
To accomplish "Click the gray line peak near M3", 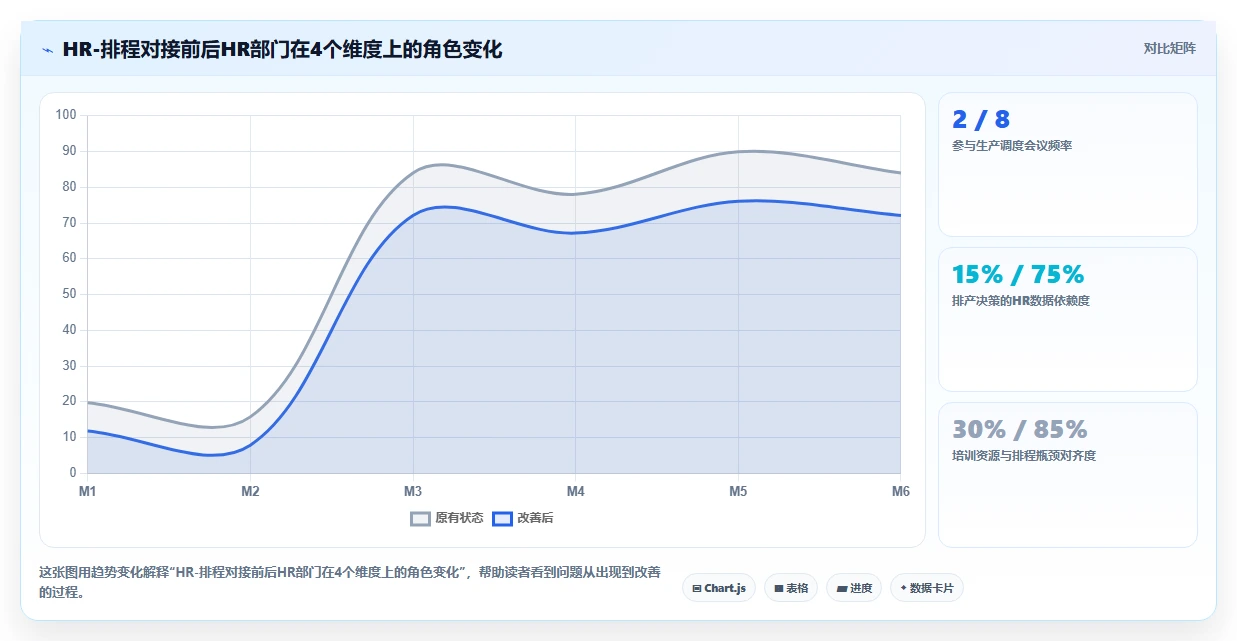I will (440, 164).
